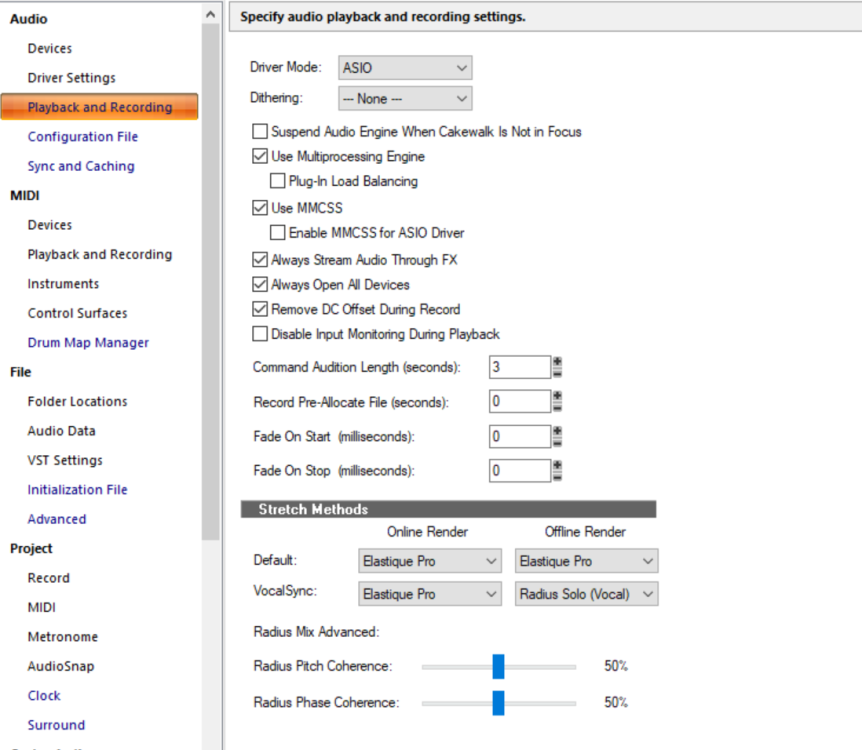
Task: Open the Driver Mode dropdown
Action: point(405,68)
